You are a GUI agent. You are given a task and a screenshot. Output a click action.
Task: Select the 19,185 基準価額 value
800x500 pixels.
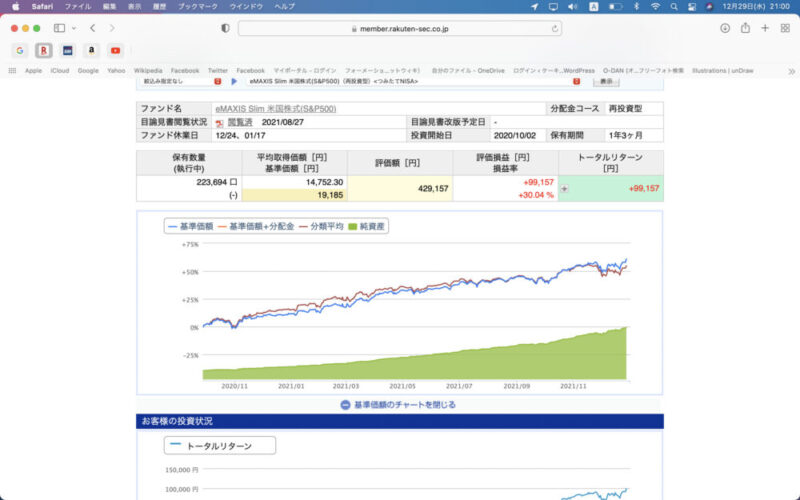tap(330, 195)
